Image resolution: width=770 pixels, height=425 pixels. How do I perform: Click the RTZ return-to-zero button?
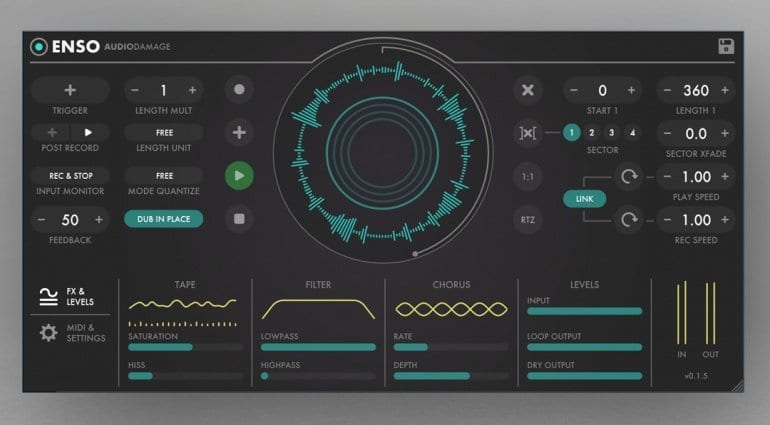(528, 220)
